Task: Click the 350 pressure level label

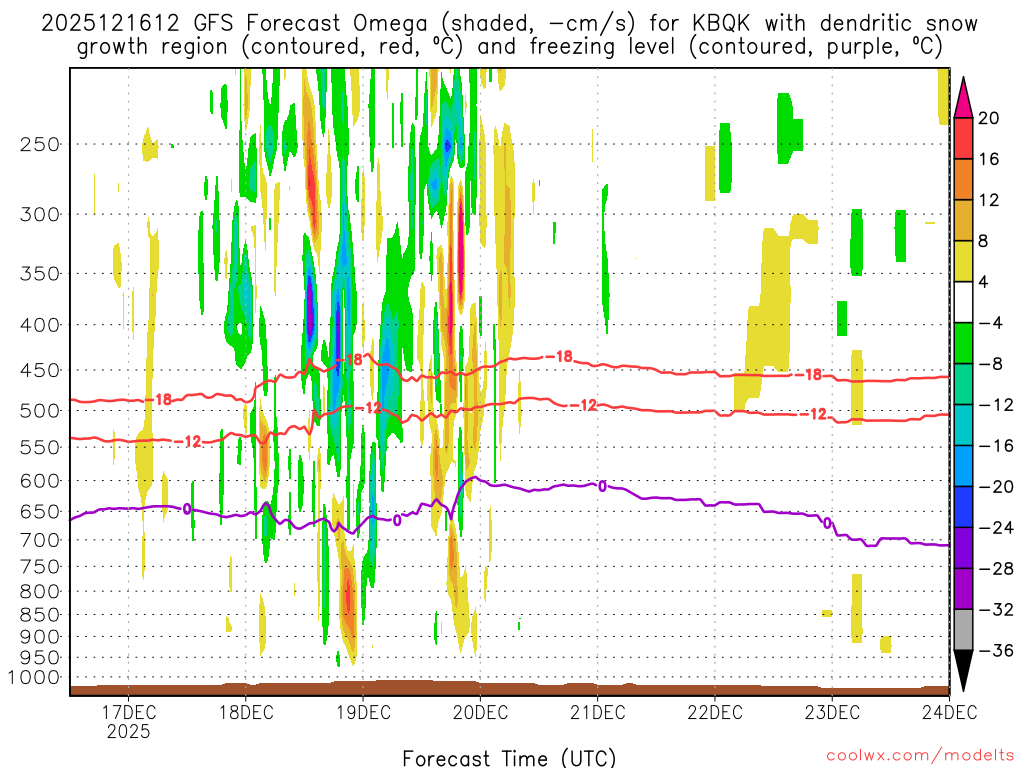Action: 40,274
